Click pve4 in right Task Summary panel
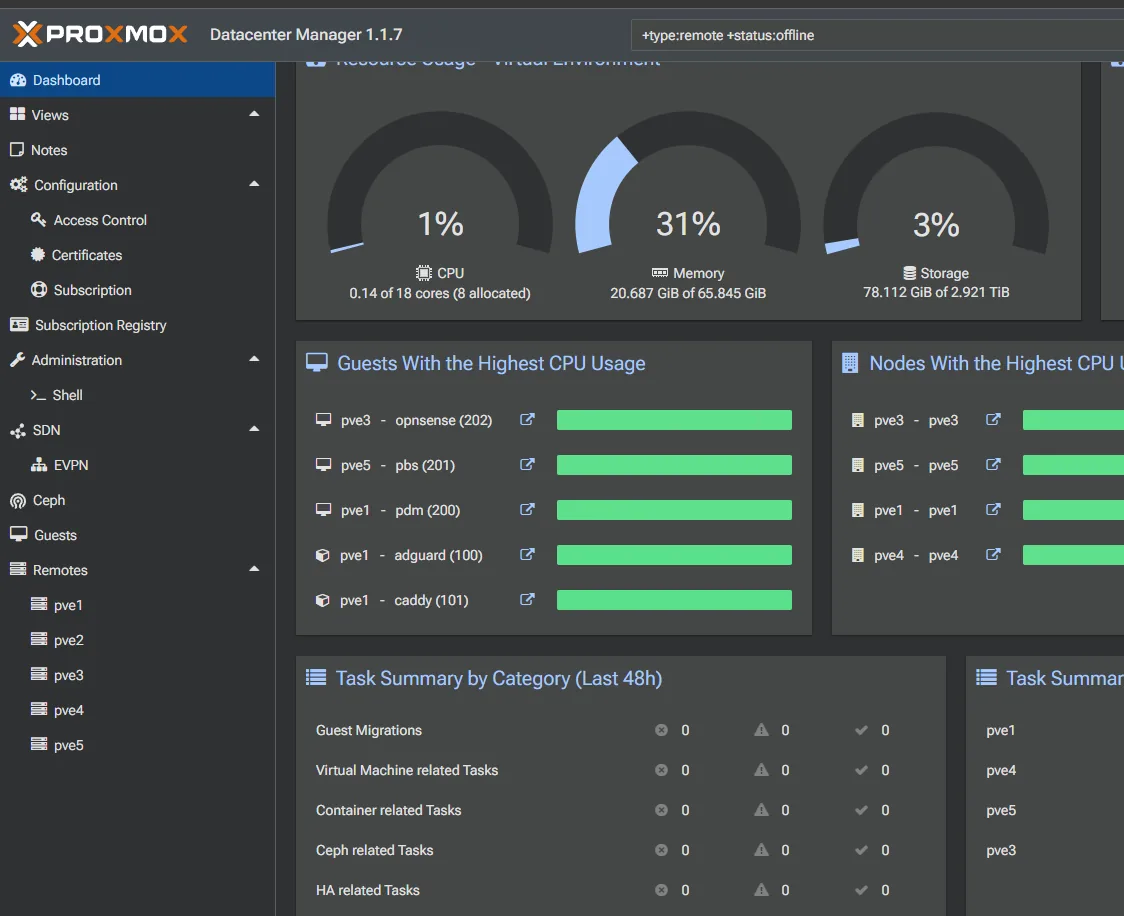 coord(1001,771)
